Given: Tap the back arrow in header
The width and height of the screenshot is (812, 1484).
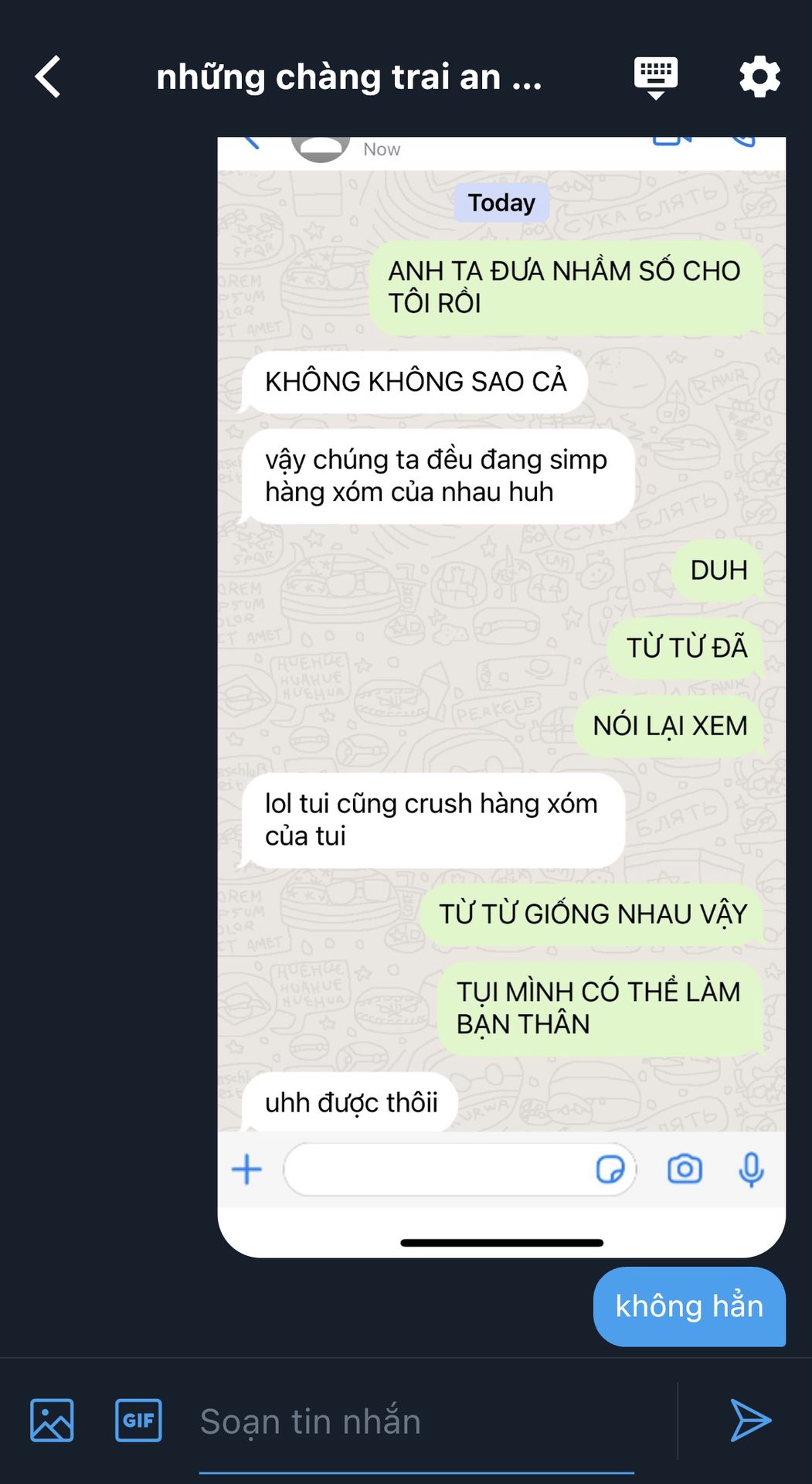Looking at the screenshot, I should click(x=48, y=77).
